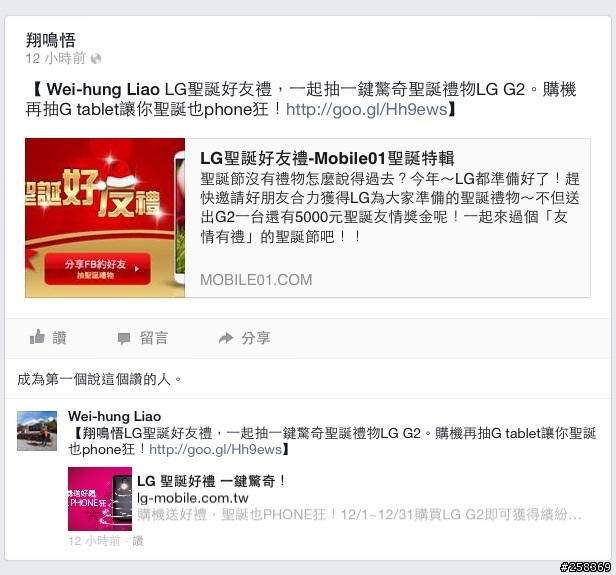Open poster 翔鳴悟's profile name
The width and height of the screenshot is (616, 575).
coord(51,40)
